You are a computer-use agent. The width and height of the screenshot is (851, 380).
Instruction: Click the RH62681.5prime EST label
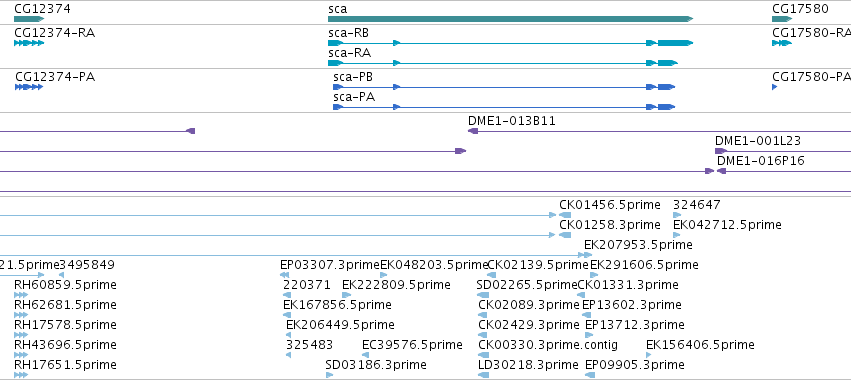click(x=65, y=305)
